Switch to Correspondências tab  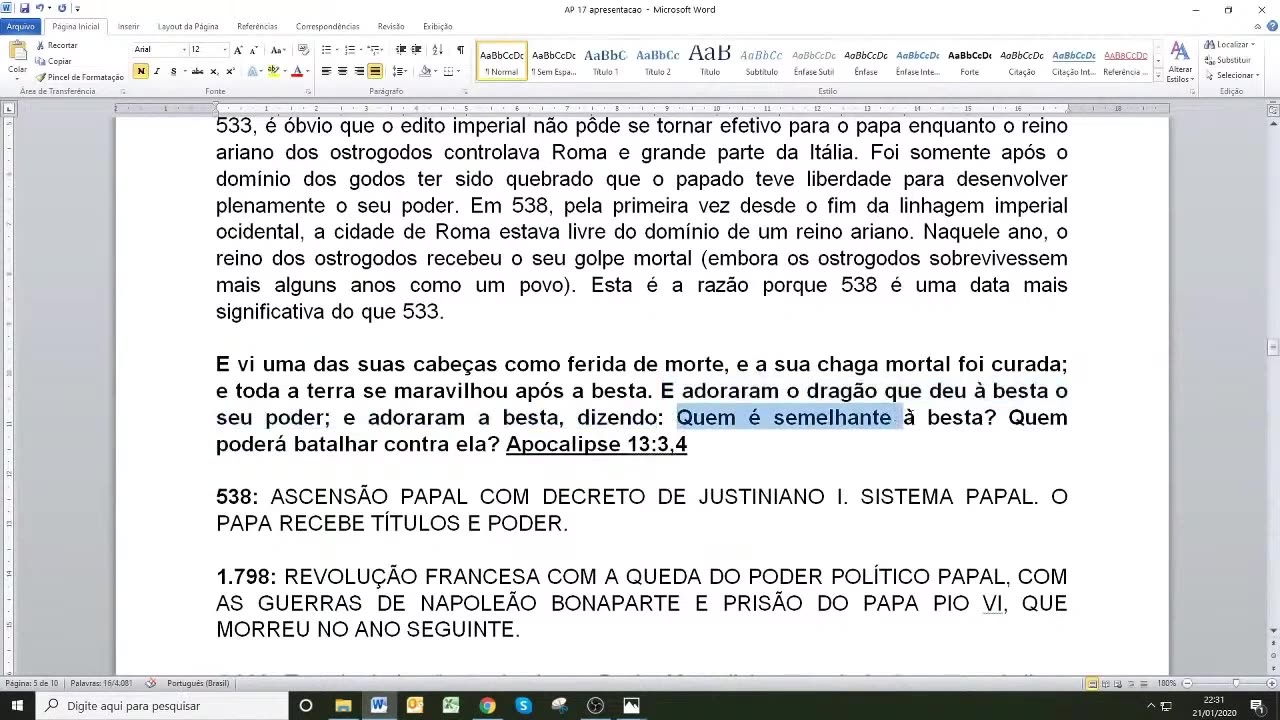(x=327, y=26)
